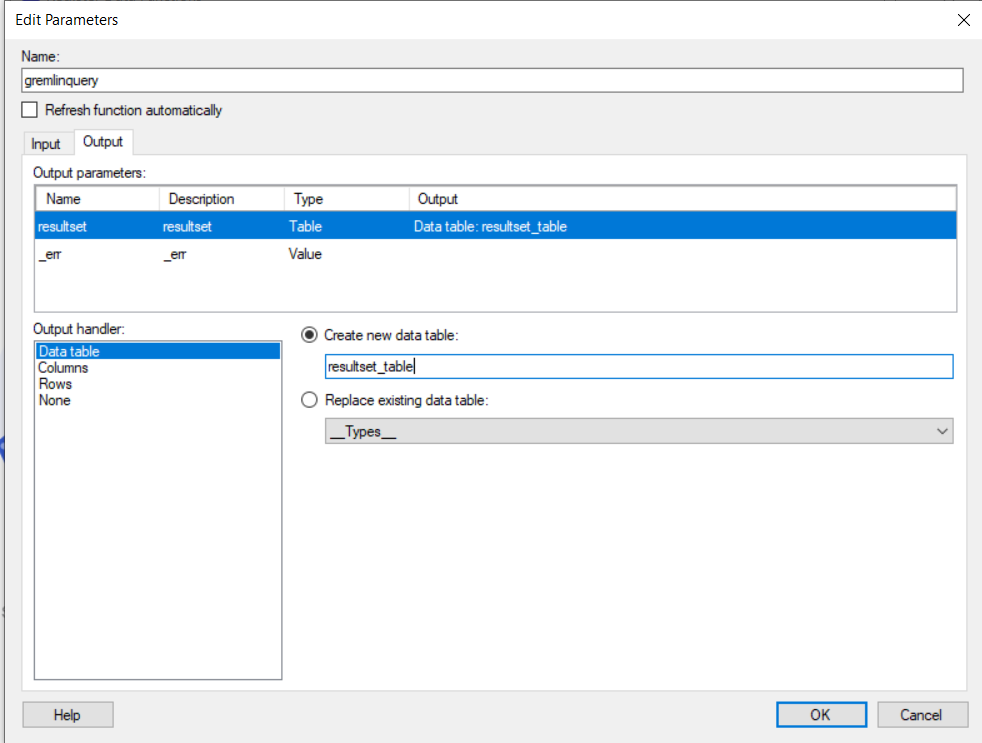
Task: Click the resultset_table name field
Action: click(x=638, y=367)
